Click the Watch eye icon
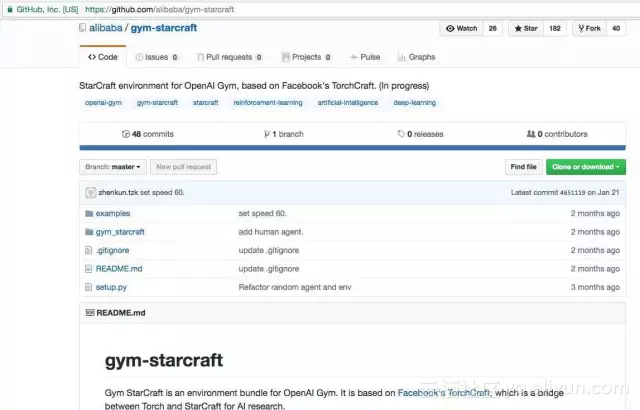The width and height of the screenshot is (640, 410). click(x=450, y=29)
